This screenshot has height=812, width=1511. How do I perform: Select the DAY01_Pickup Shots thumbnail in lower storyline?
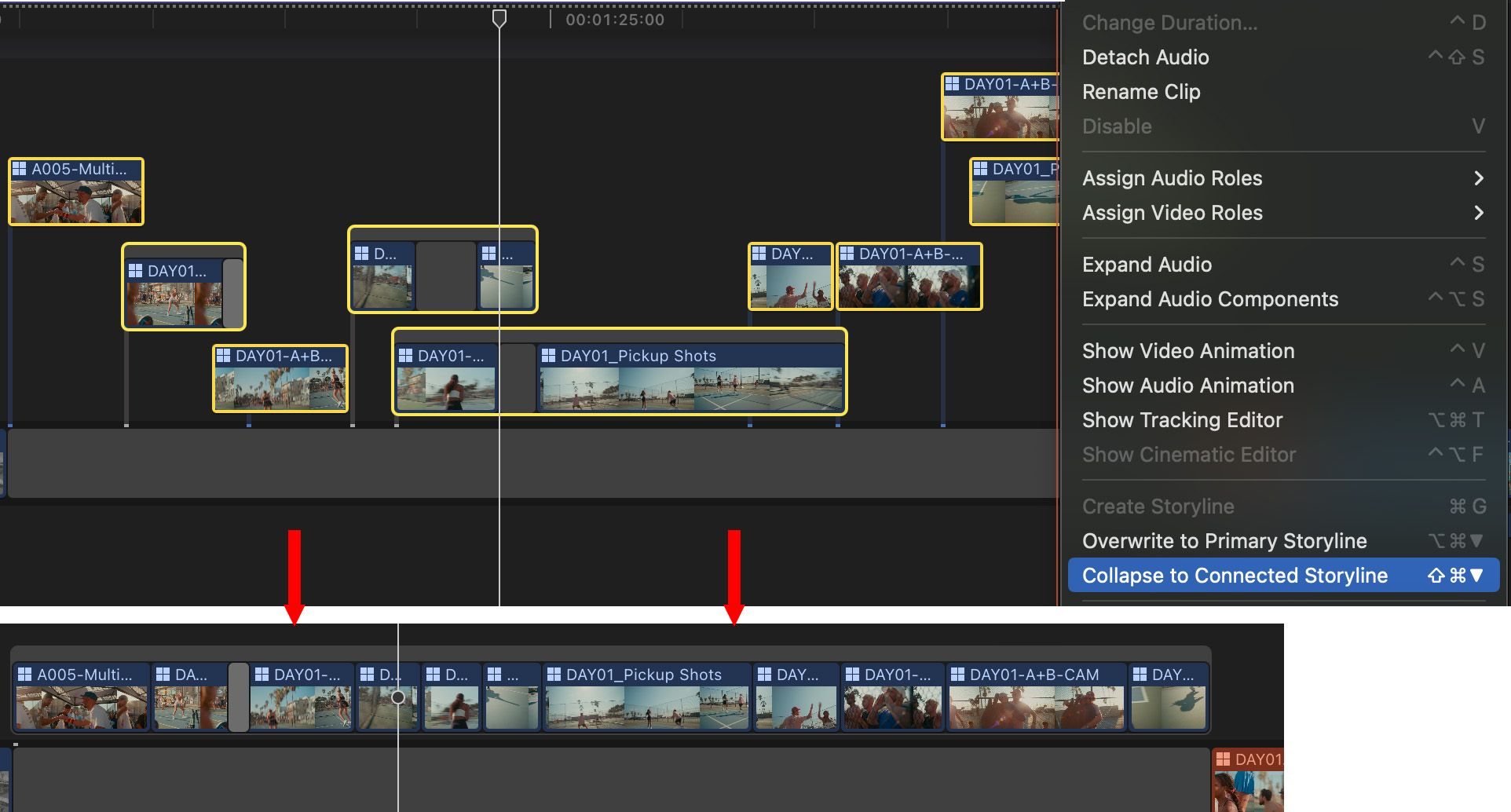[647, 708]
